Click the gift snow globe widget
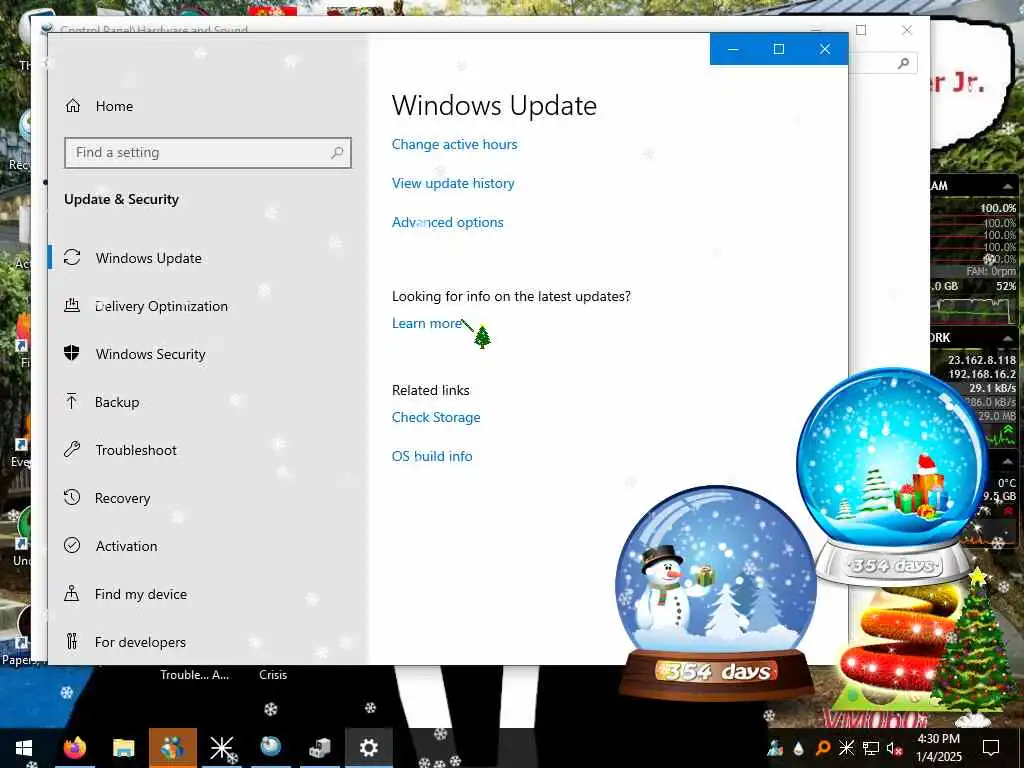Screen dimensions: 1024x768 892,475
